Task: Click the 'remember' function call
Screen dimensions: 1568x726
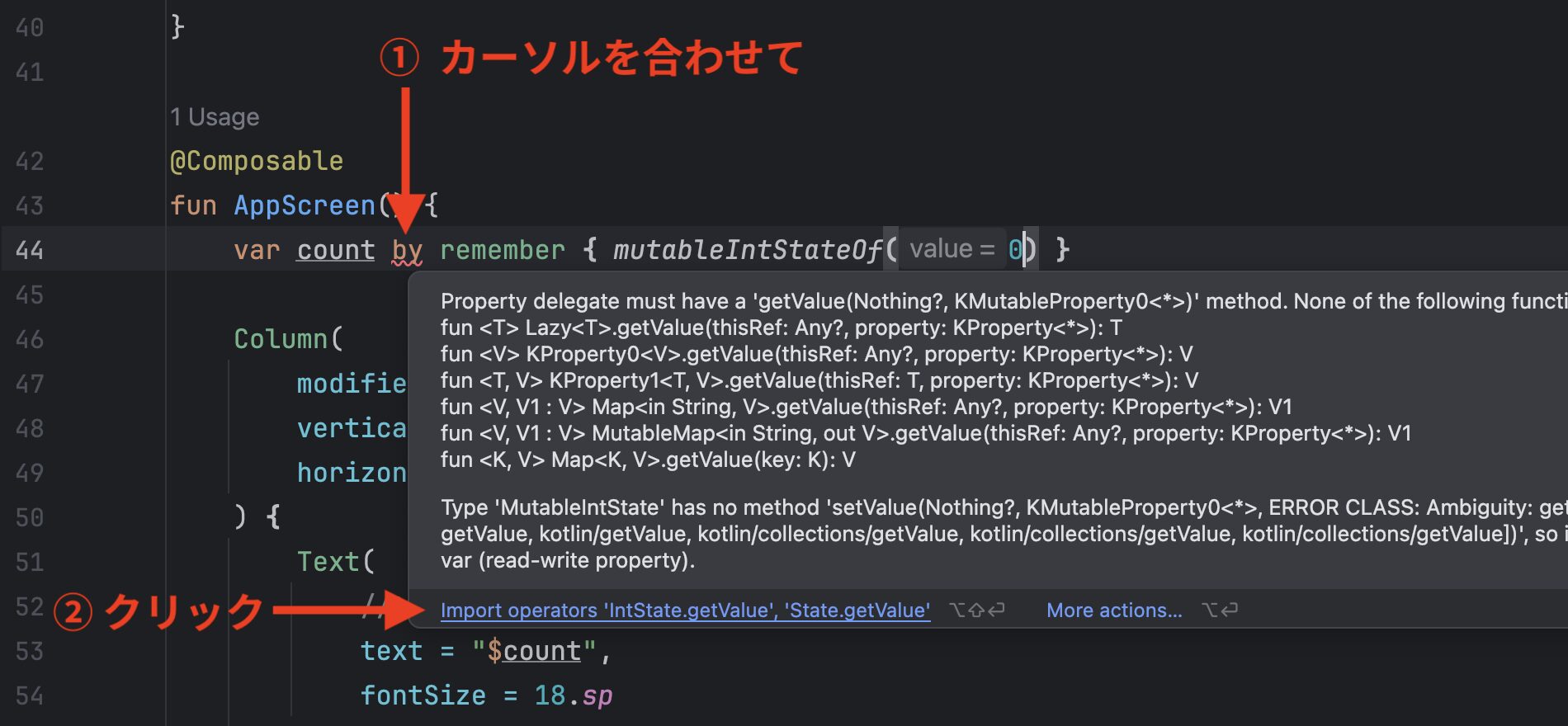Action: click(x=502, y=250)
